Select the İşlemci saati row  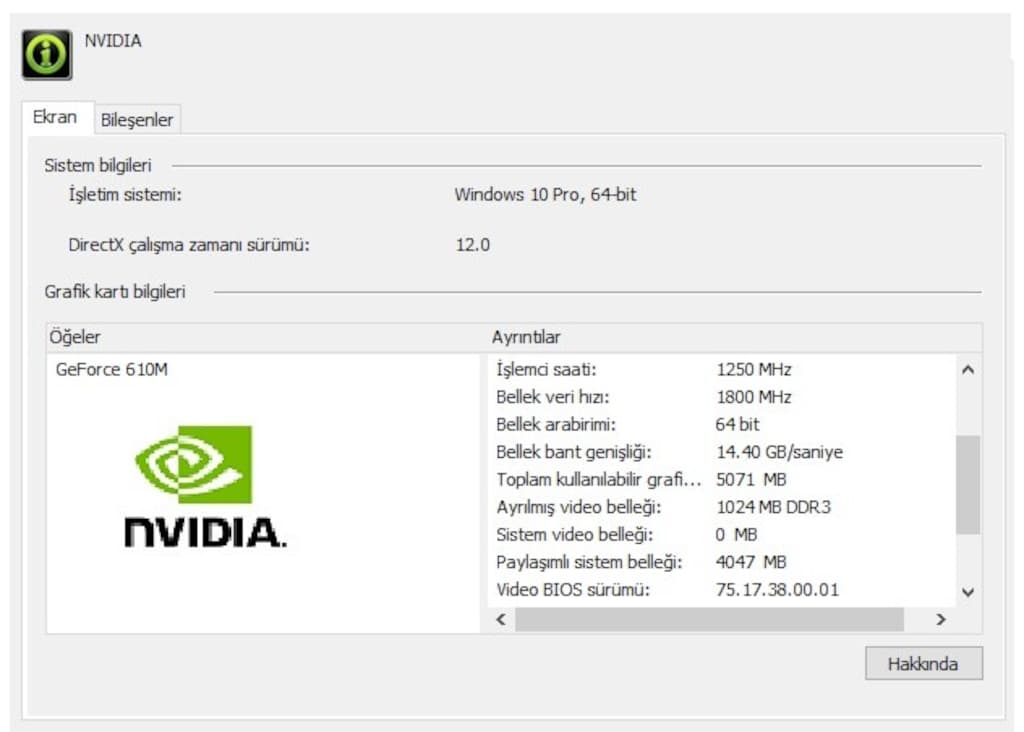722,370
